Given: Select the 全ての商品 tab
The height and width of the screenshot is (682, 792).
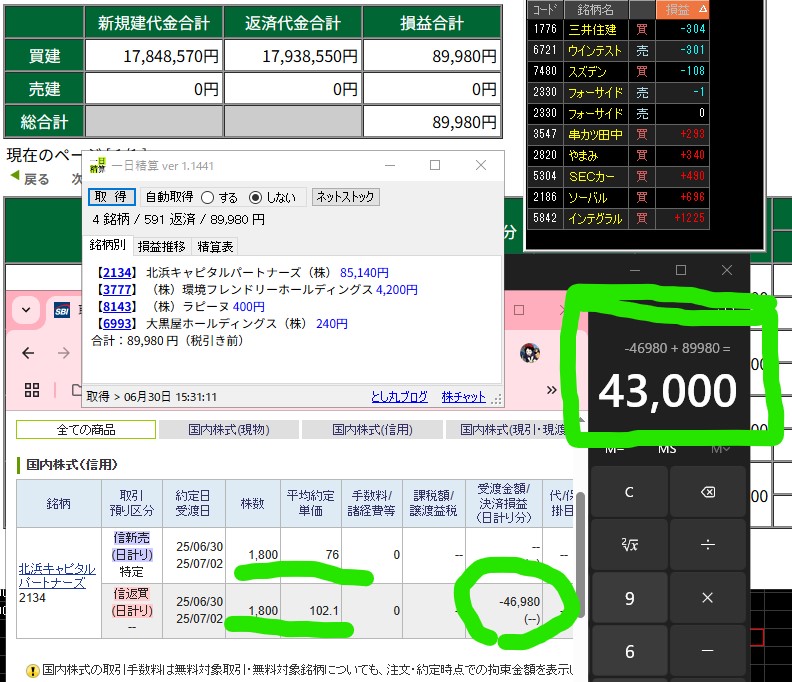Looking at the screenshot, I should click(86, 430).
